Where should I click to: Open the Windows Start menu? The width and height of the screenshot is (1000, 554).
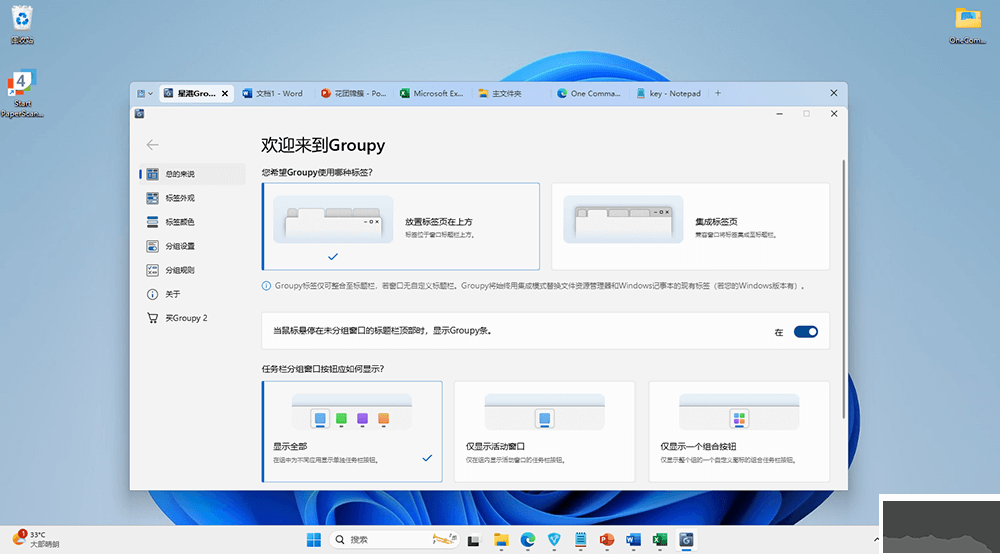[x=314, y=540]
